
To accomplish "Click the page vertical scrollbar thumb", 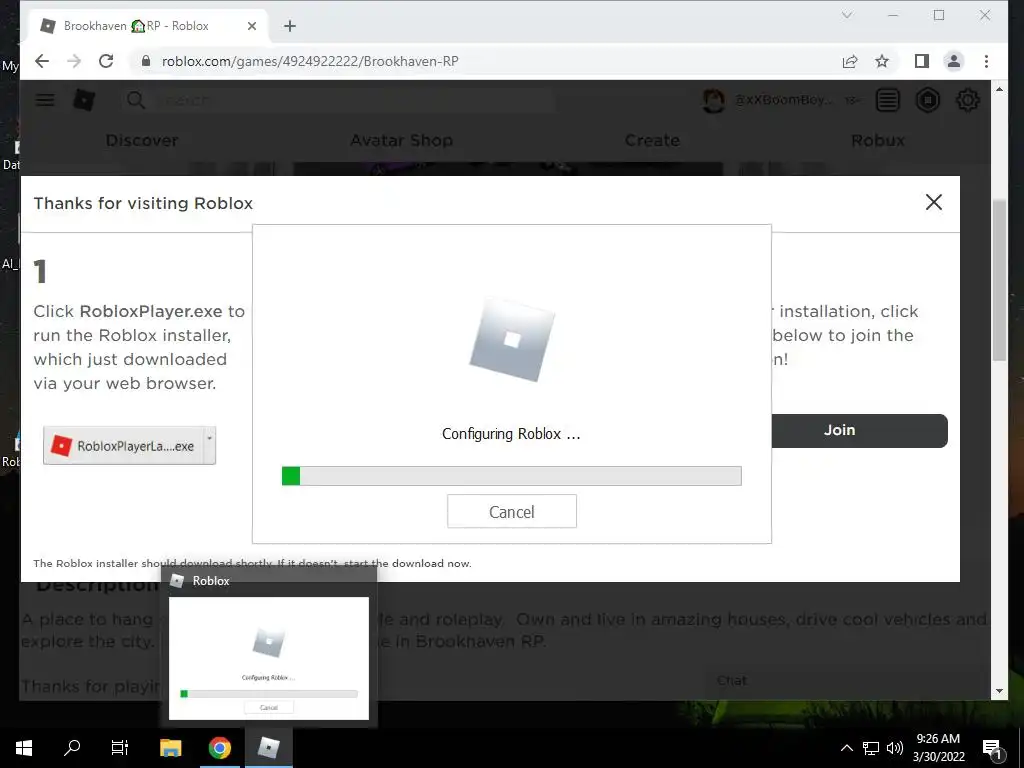I will [x=999, y=280].
